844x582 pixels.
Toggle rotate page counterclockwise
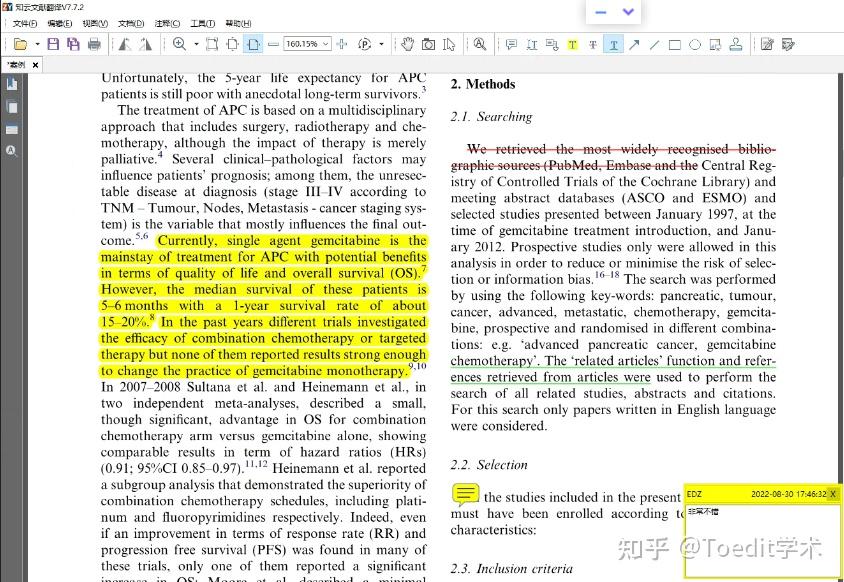click(x=125, y=44)
